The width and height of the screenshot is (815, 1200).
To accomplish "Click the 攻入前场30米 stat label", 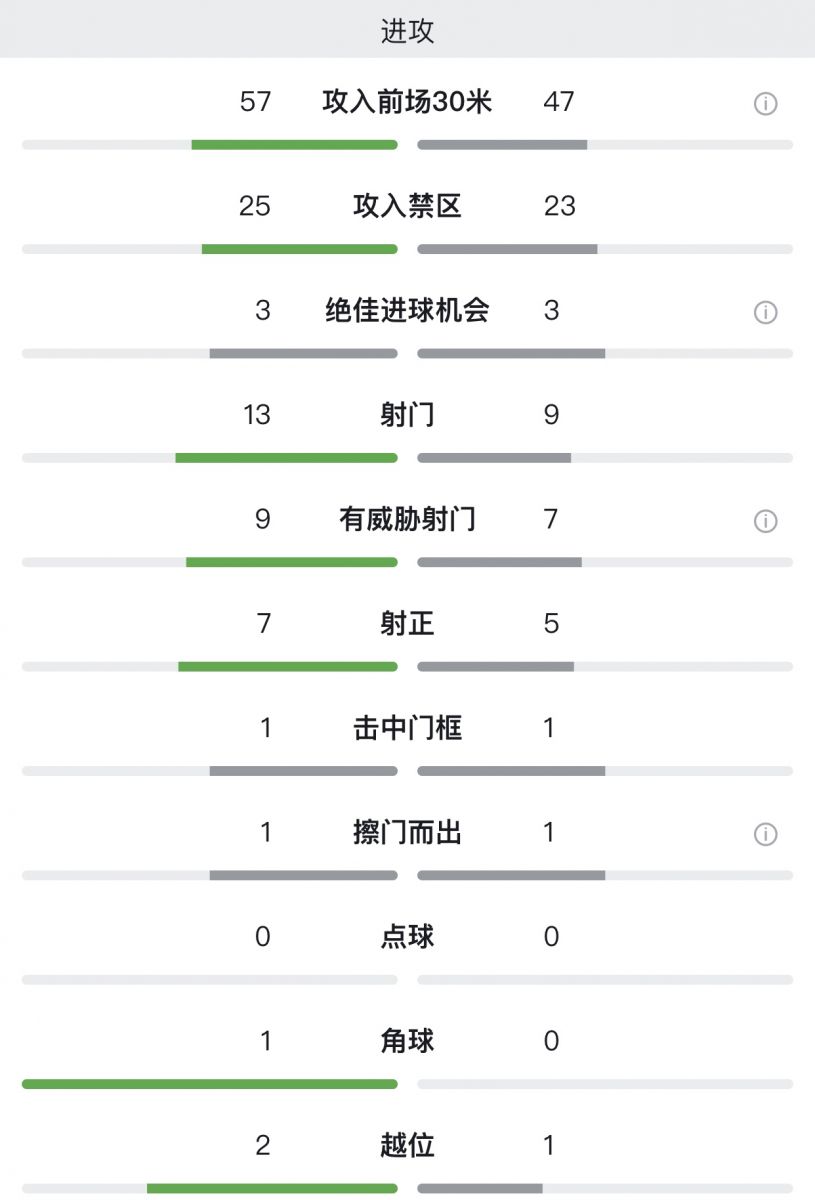I will 407,102.
